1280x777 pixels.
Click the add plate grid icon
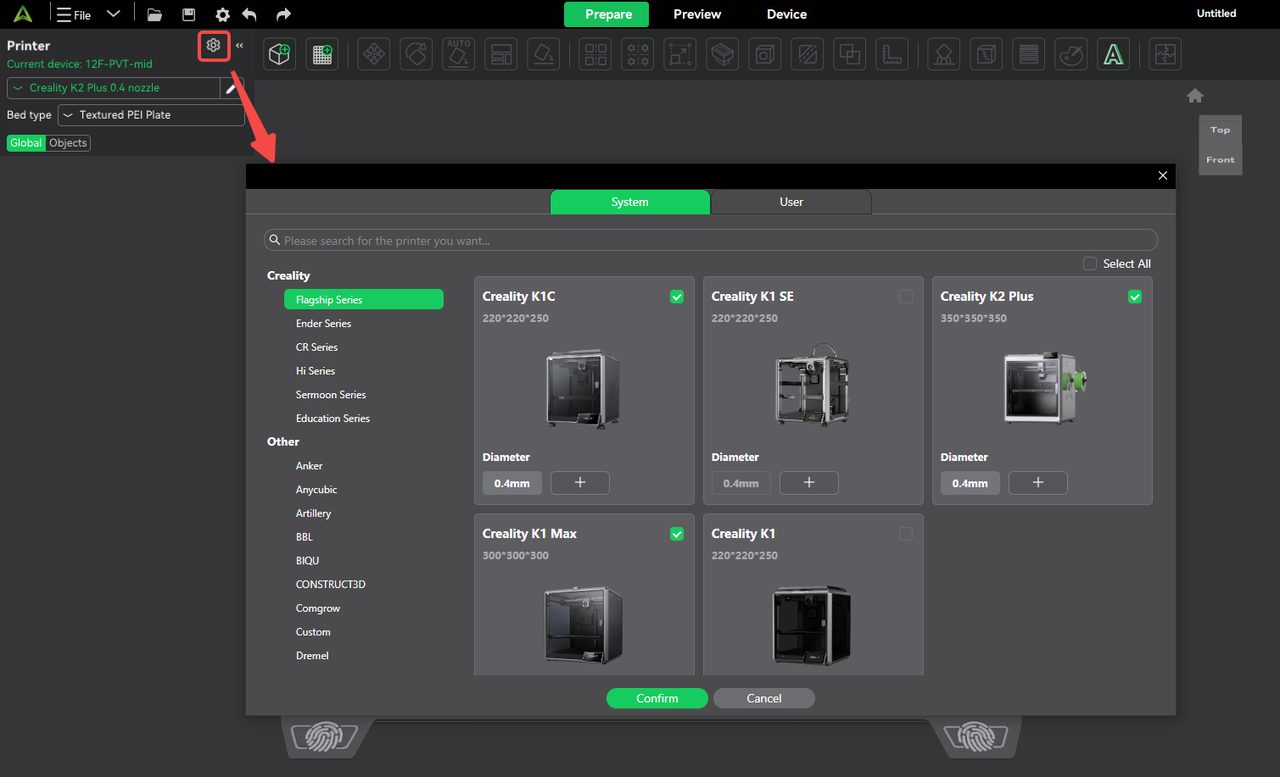point(322,55)
